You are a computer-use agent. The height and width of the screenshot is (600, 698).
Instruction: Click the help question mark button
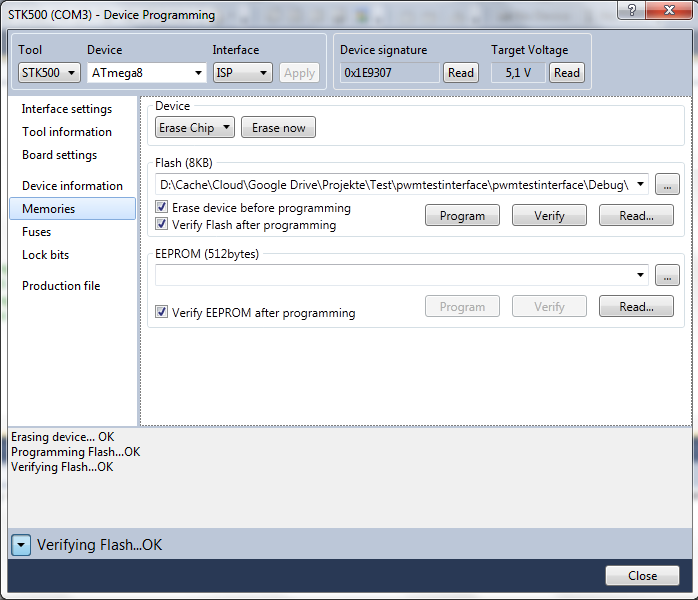[631, 10]
